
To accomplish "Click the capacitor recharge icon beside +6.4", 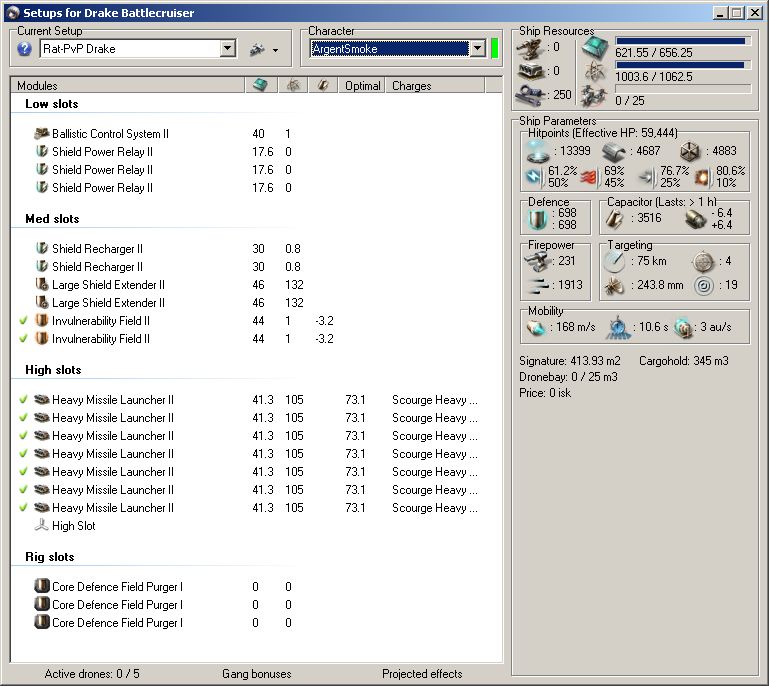I will 695,219.
